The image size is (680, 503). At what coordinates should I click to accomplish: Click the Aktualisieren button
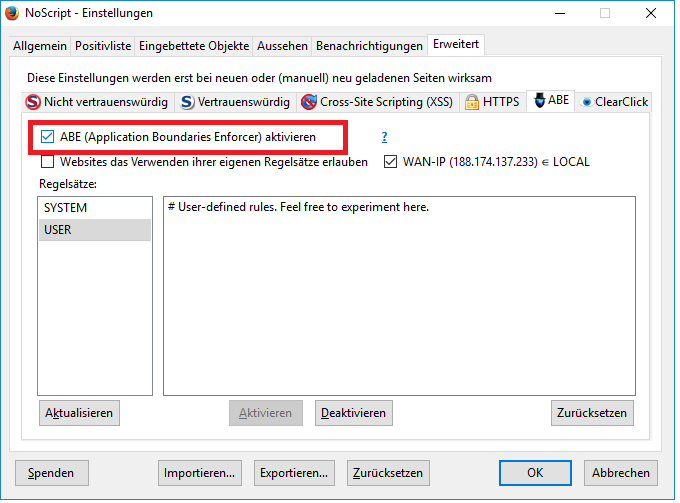[80, 413]
